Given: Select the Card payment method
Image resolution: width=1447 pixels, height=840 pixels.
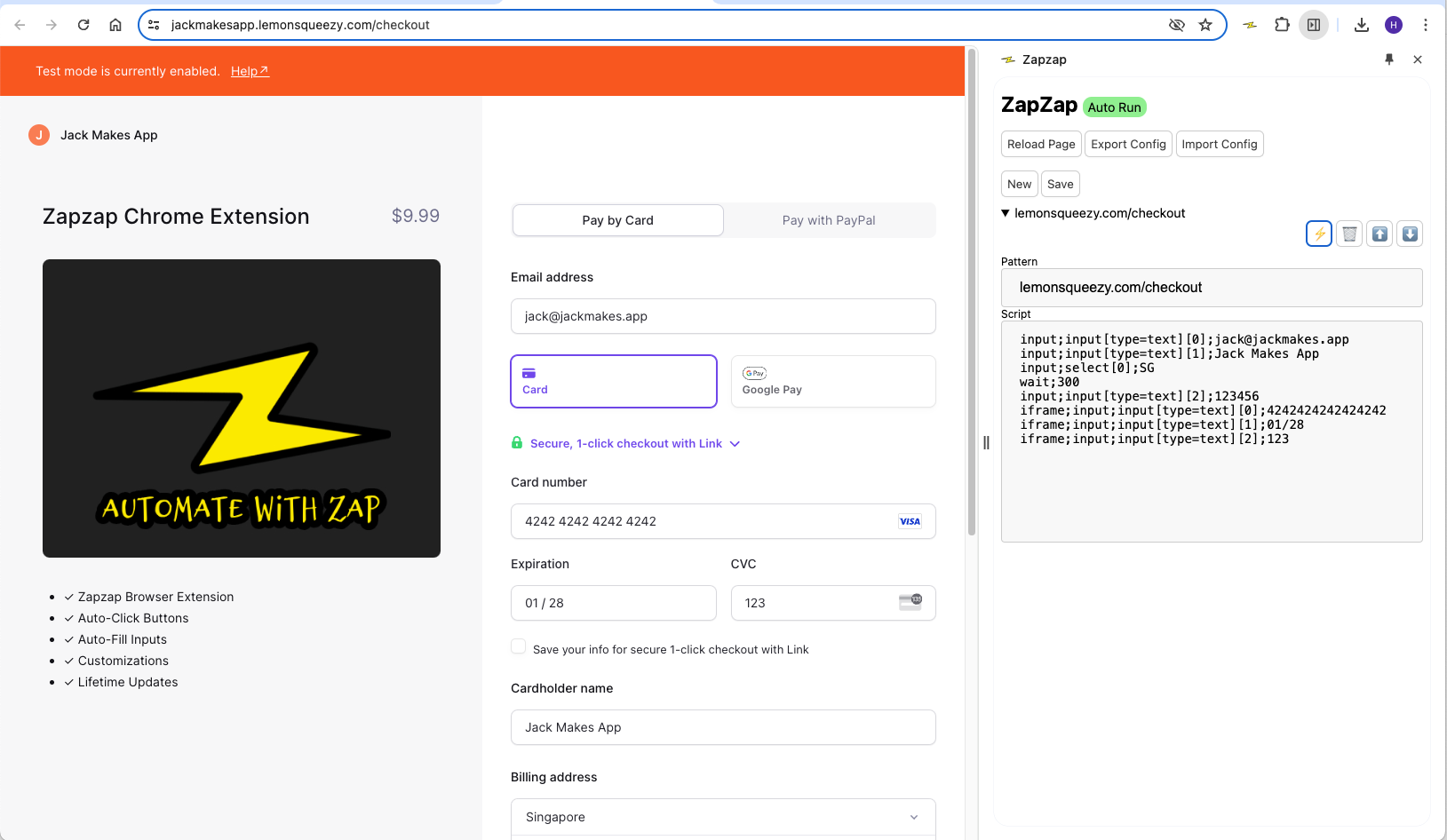Looking at the screenshot, I should (614, 382).
